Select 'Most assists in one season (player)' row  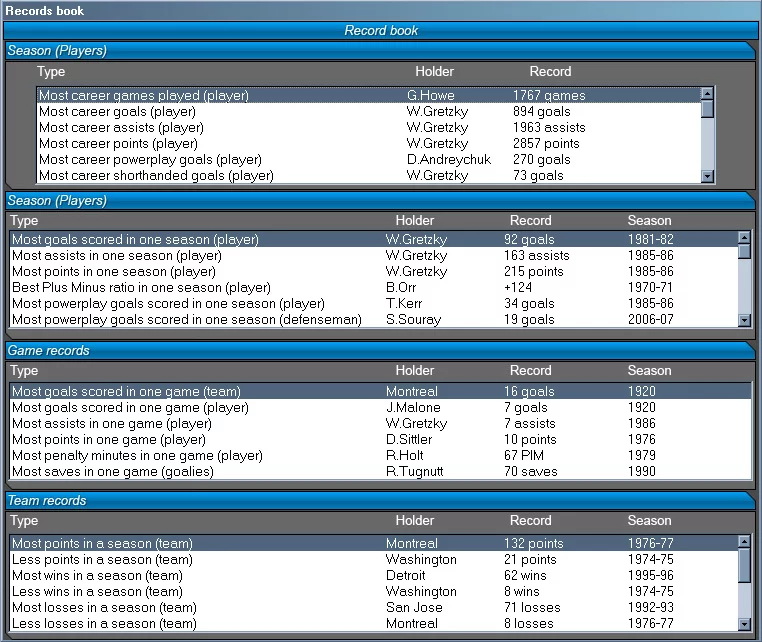(373, 255)
